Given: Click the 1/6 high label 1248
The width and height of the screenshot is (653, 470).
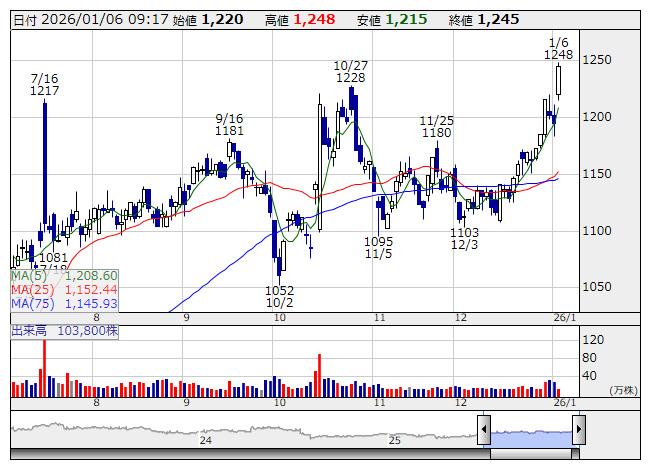Looking at the screenshot, I should pyautogui.click(x=558, y=54).
